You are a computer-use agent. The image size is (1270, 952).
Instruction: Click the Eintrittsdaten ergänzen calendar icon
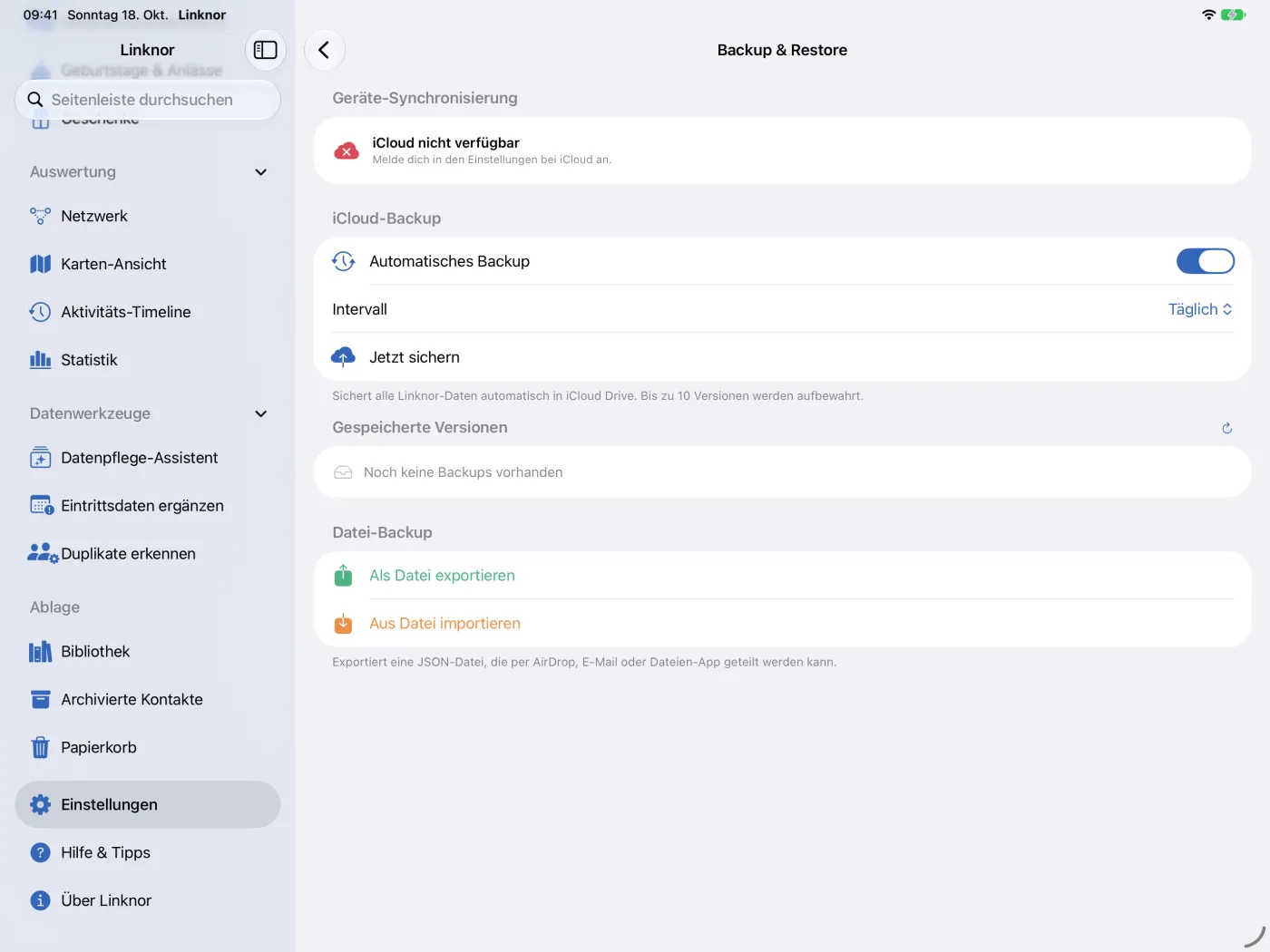[42, 506]
